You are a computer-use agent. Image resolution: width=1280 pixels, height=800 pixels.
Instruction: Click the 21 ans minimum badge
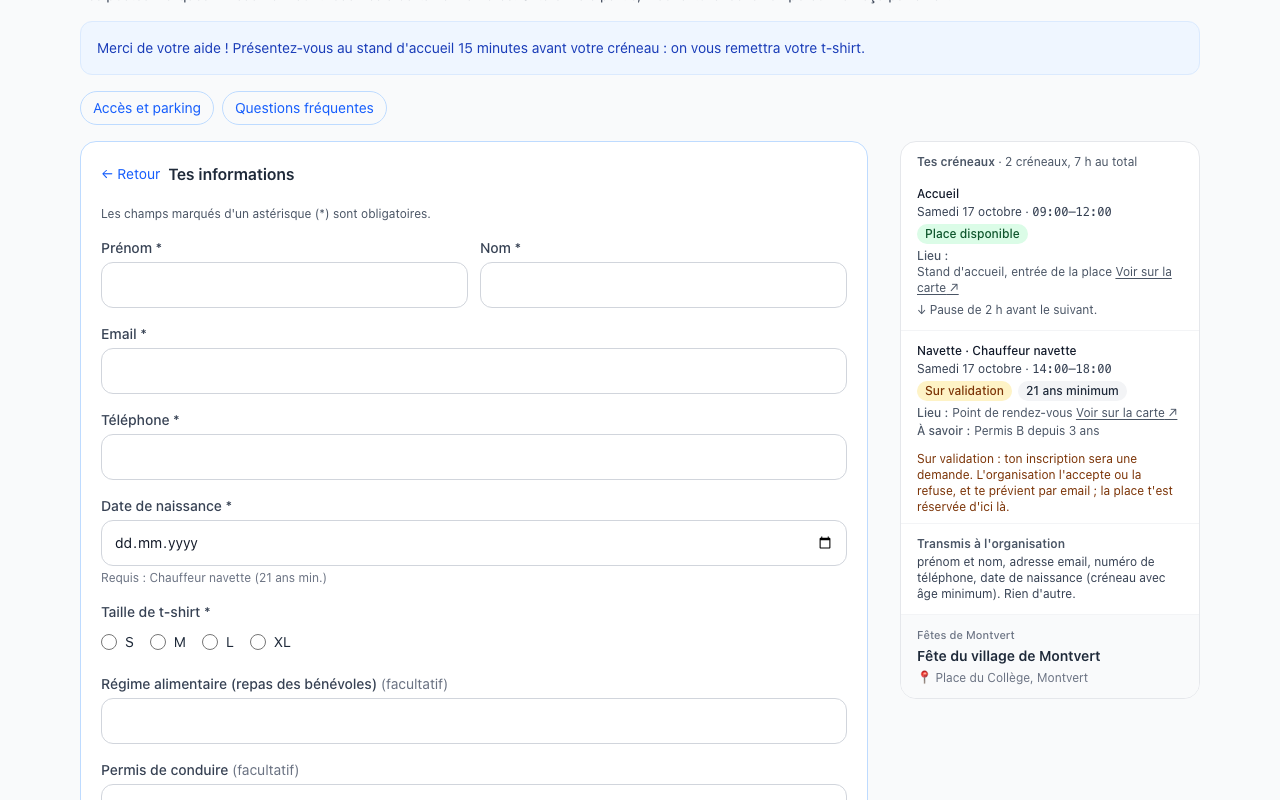[x=1072, y=391]
